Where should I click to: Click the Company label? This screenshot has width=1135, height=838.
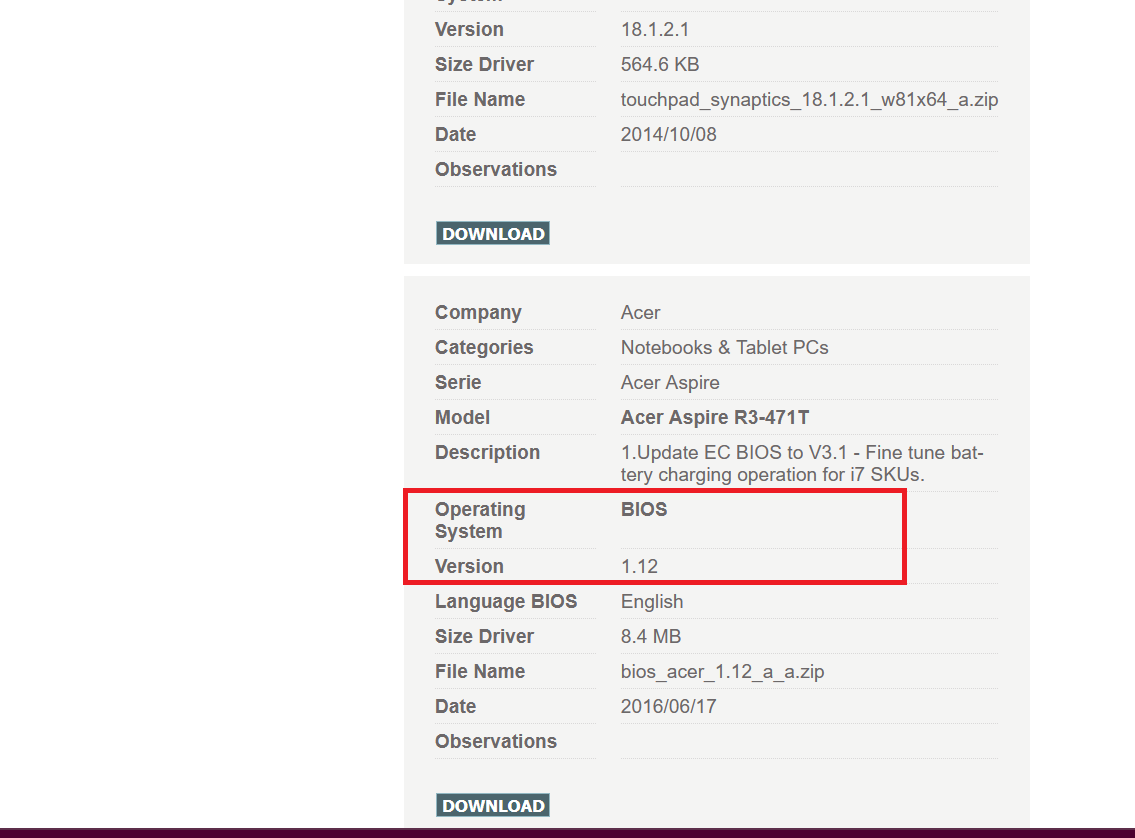(x=478, y=313)
